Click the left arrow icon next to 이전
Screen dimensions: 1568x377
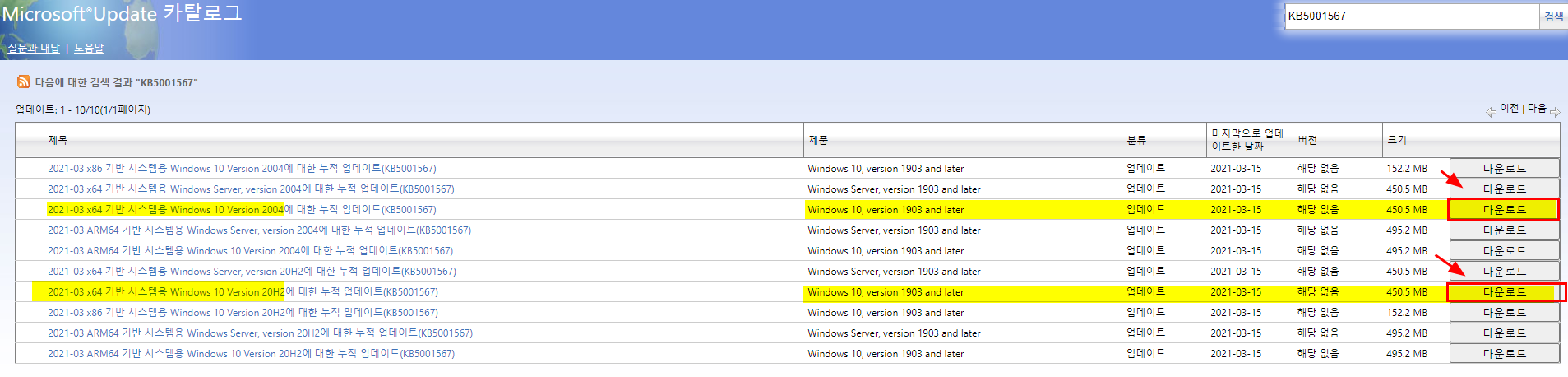point(1491,112)
